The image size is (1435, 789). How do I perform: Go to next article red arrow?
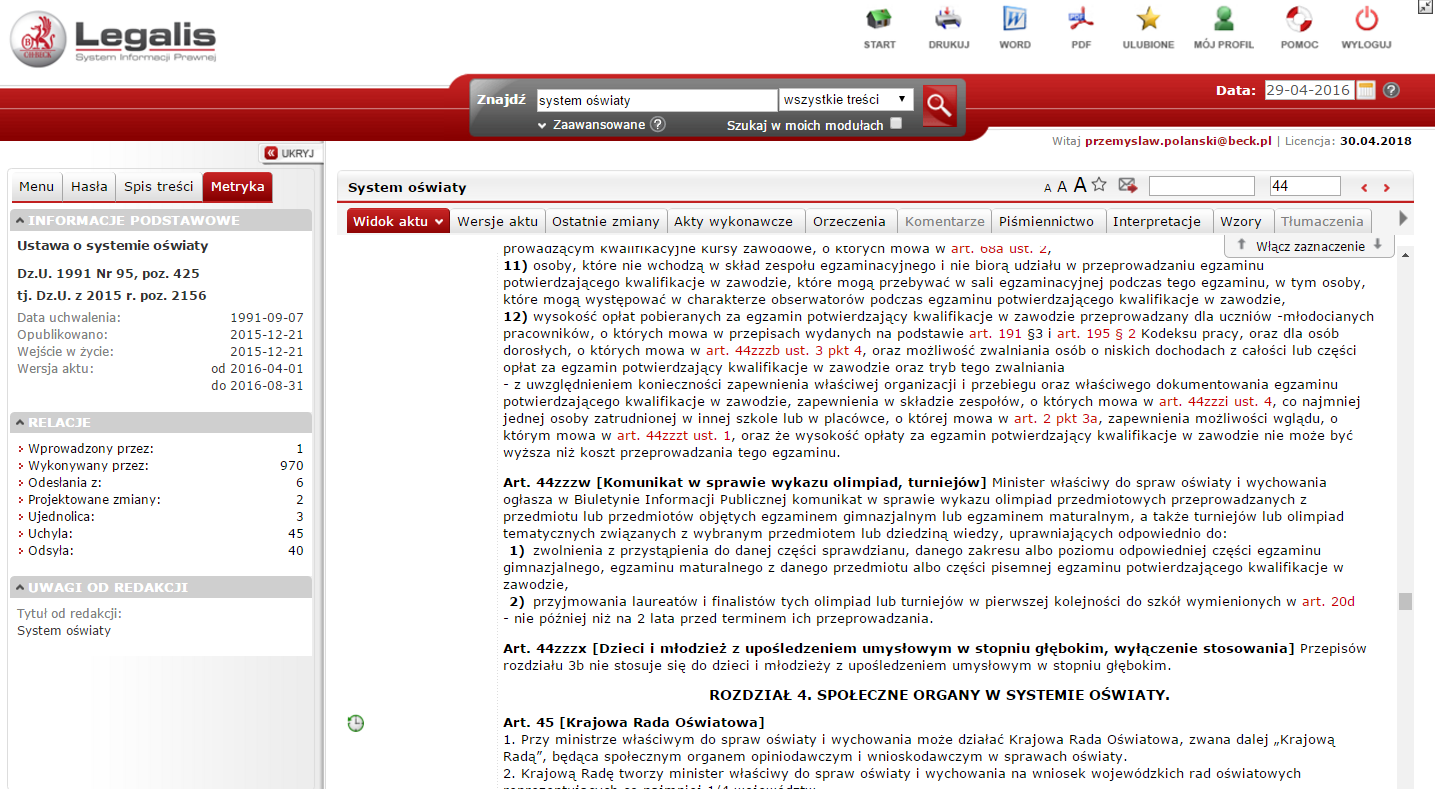click(x=1386, y=187)
